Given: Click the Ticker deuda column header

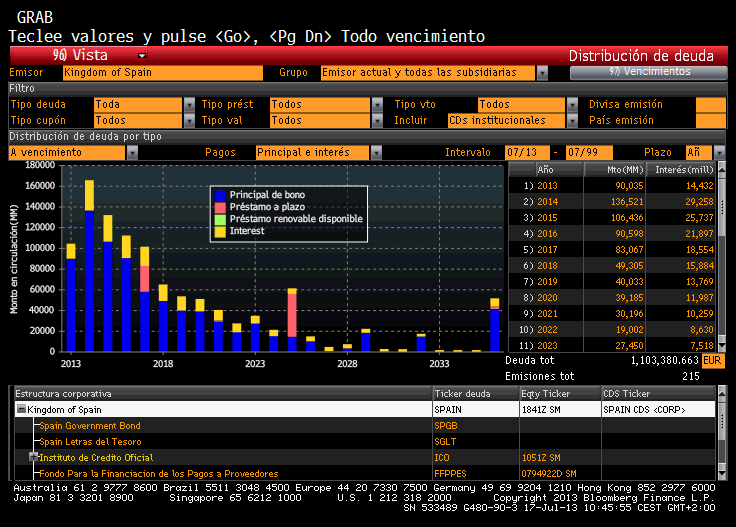Looking at the screenshot, I should click(x=475, y=394).
